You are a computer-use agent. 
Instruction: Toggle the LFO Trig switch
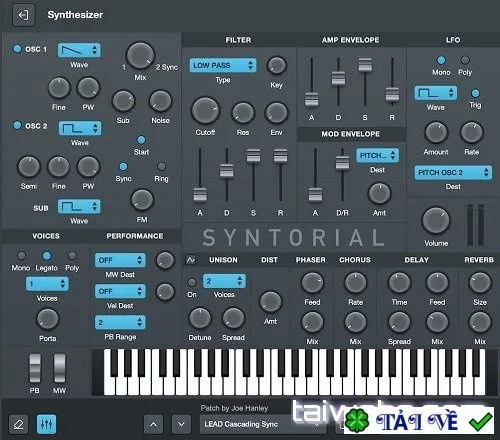coord(475,93)
